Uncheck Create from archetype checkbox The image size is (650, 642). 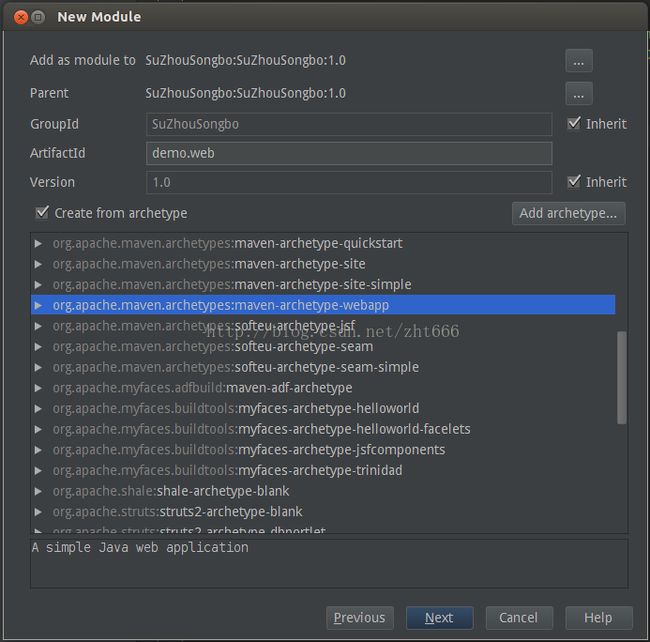click(x=42, y=213)
